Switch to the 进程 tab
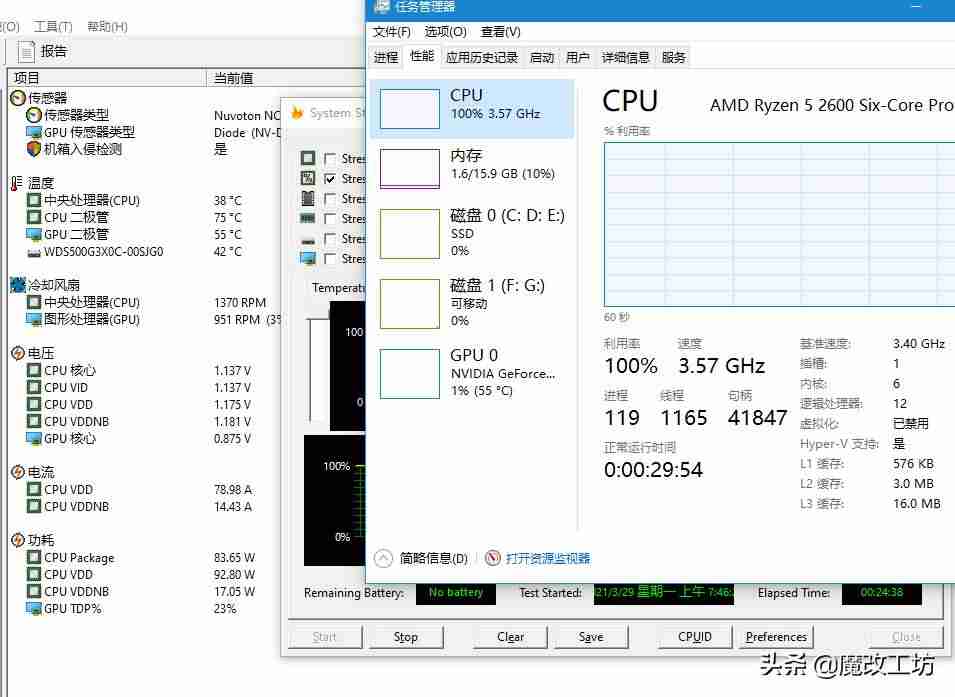955x697 pixels. (386, 57)
